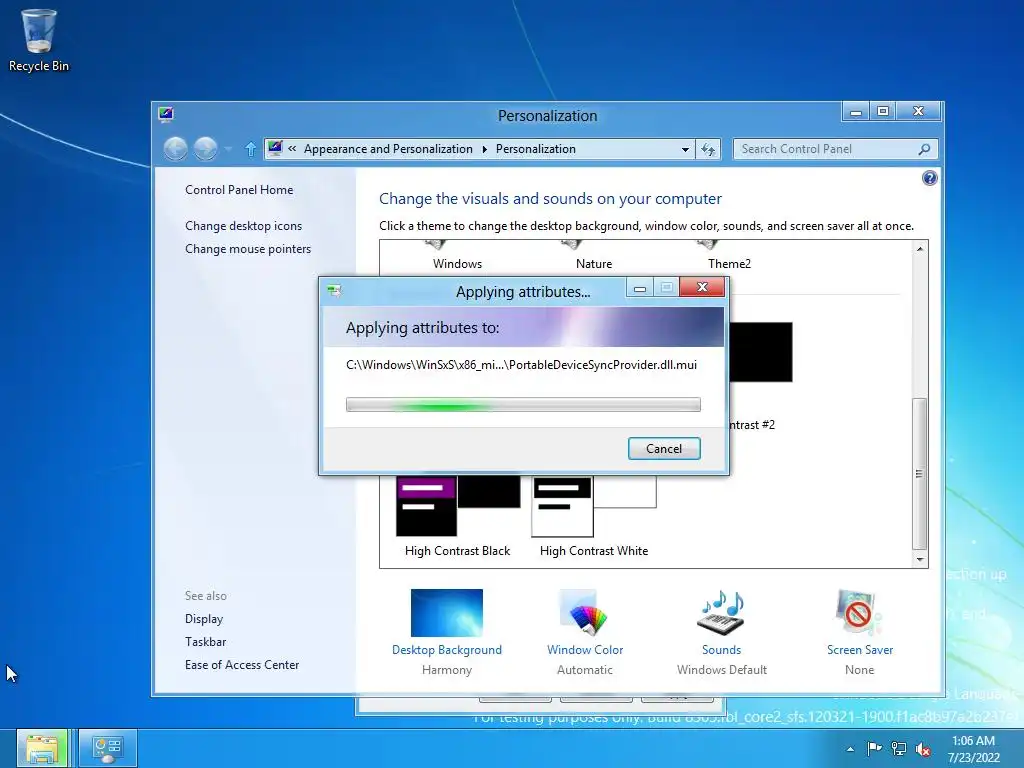This screenshot has width=1024, height=768.
Task: Open recent pages dropdown beside Forward arrow
Action: point(228,150)
